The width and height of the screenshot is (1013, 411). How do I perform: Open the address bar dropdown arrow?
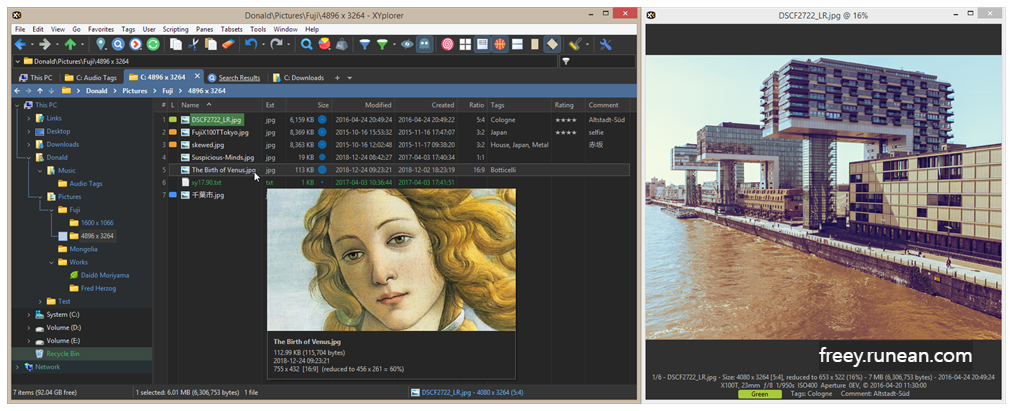click(x=17, y=61)
